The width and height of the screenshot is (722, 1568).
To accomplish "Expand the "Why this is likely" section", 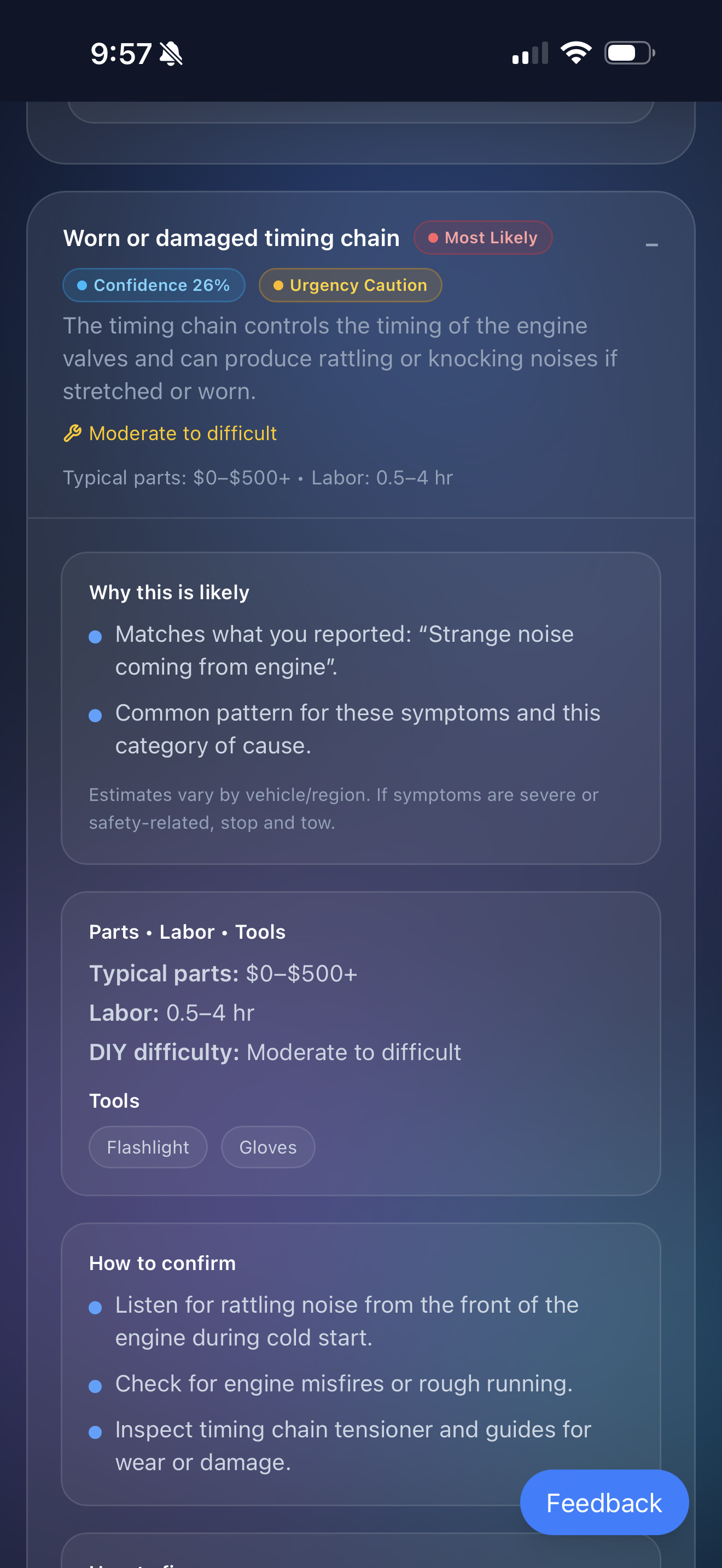I will [x=169, y=592].
